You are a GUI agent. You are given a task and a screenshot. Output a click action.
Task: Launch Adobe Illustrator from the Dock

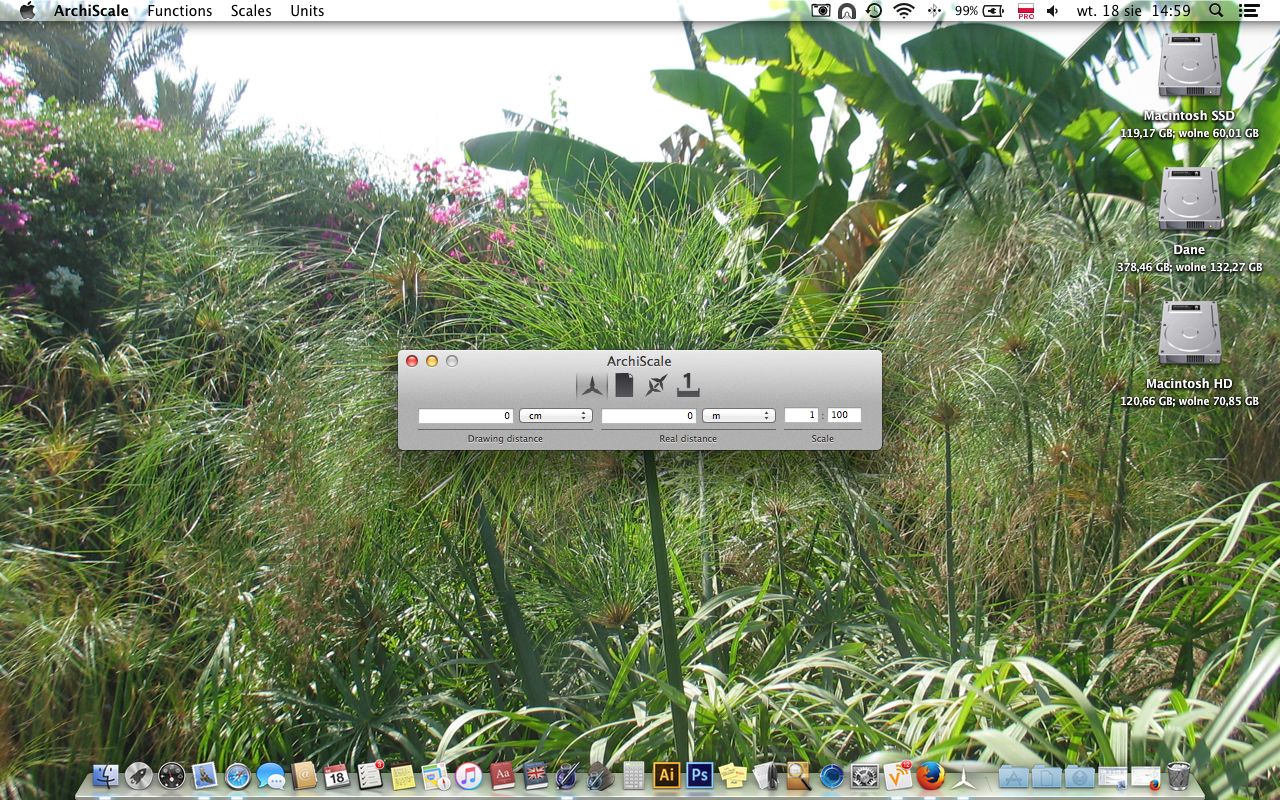click(667, 775)
